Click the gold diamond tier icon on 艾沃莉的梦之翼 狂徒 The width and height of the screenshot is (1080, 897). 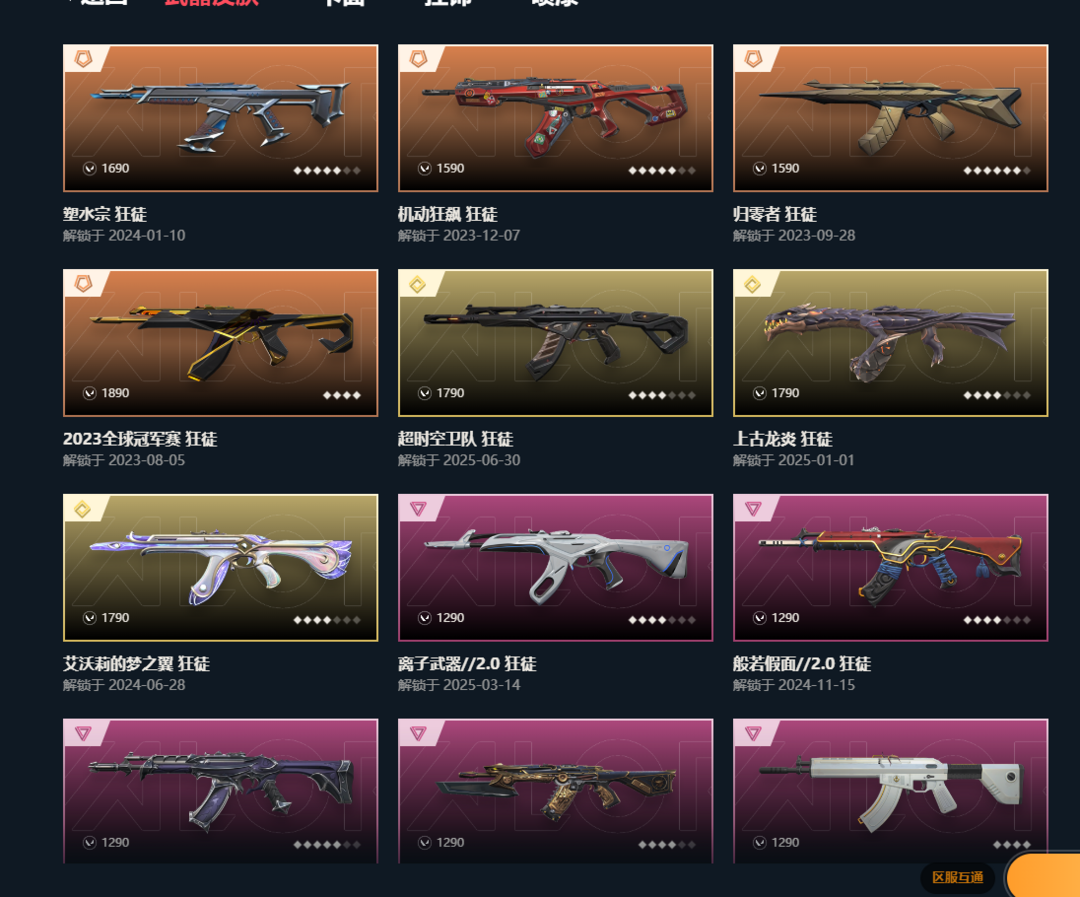83,508
